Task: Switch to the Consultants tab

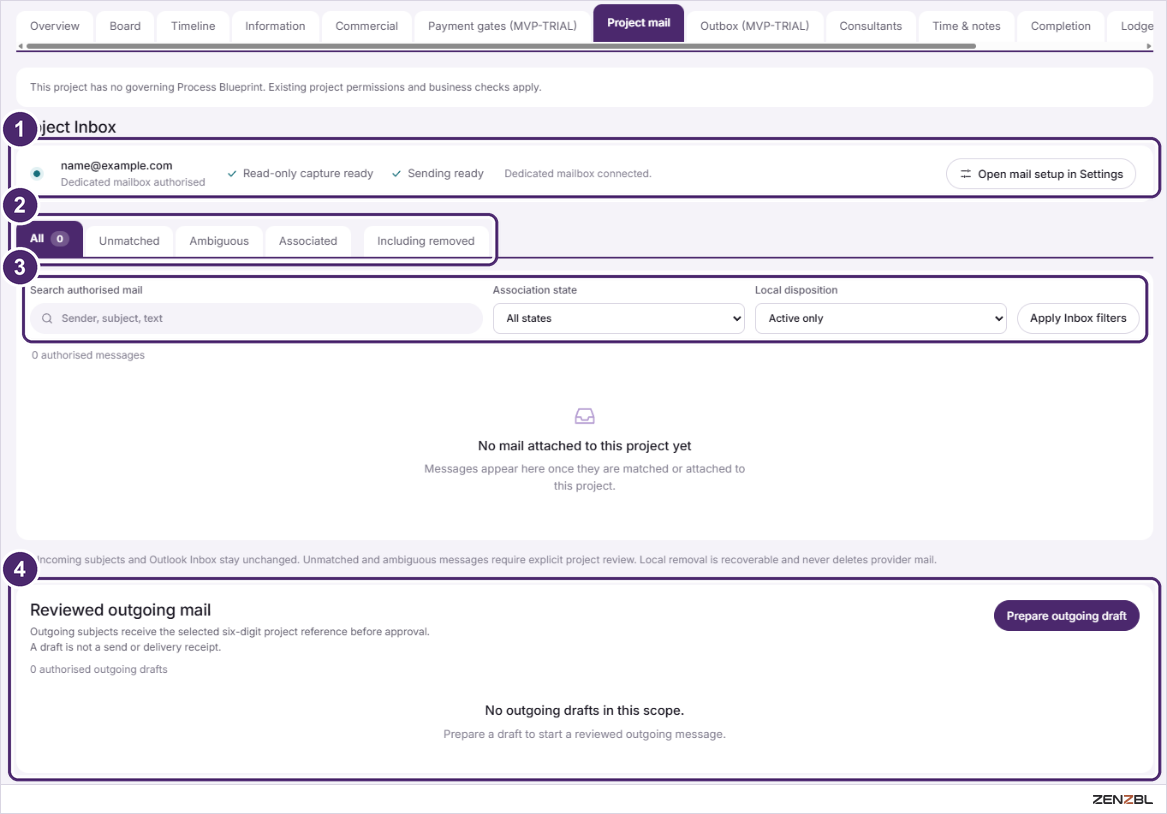Action: pyautogui.click(x=870, y=26)
